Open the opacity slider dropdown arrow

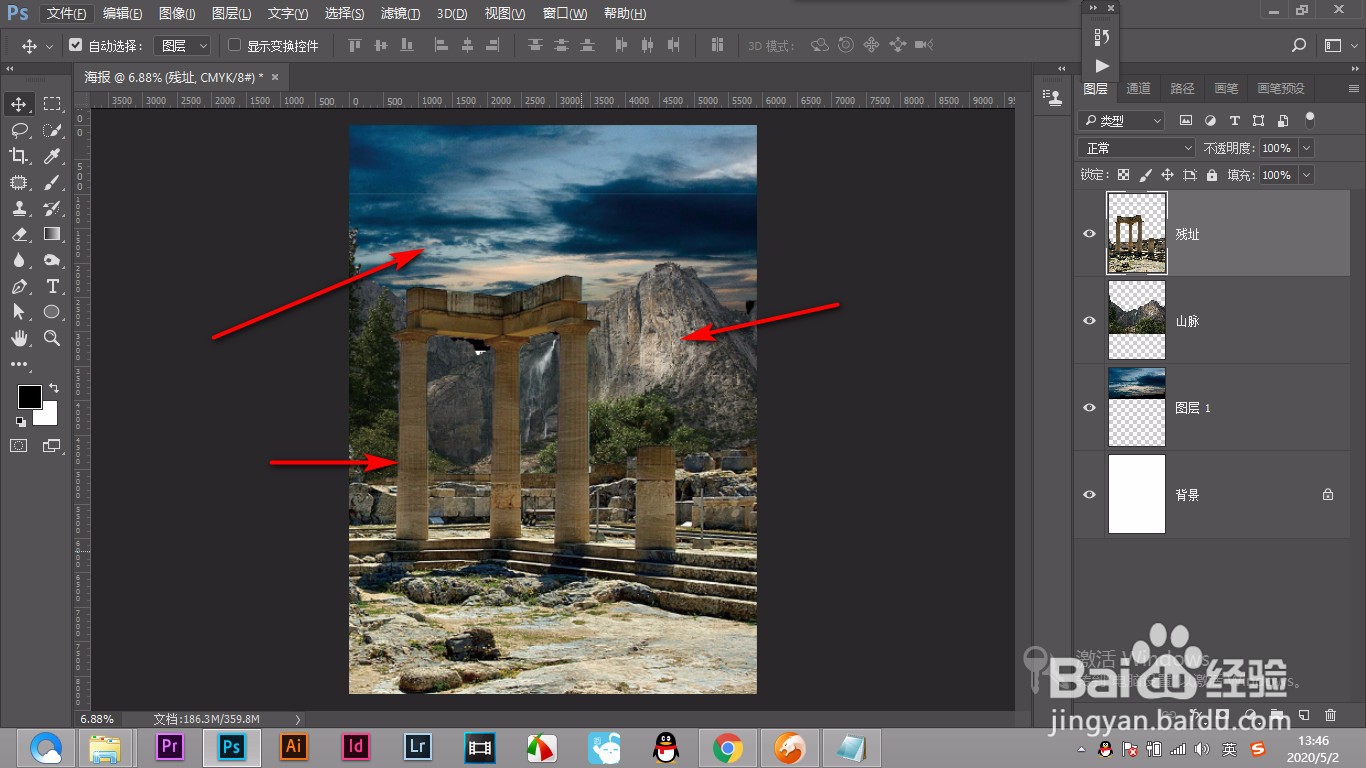(1306, 148)
